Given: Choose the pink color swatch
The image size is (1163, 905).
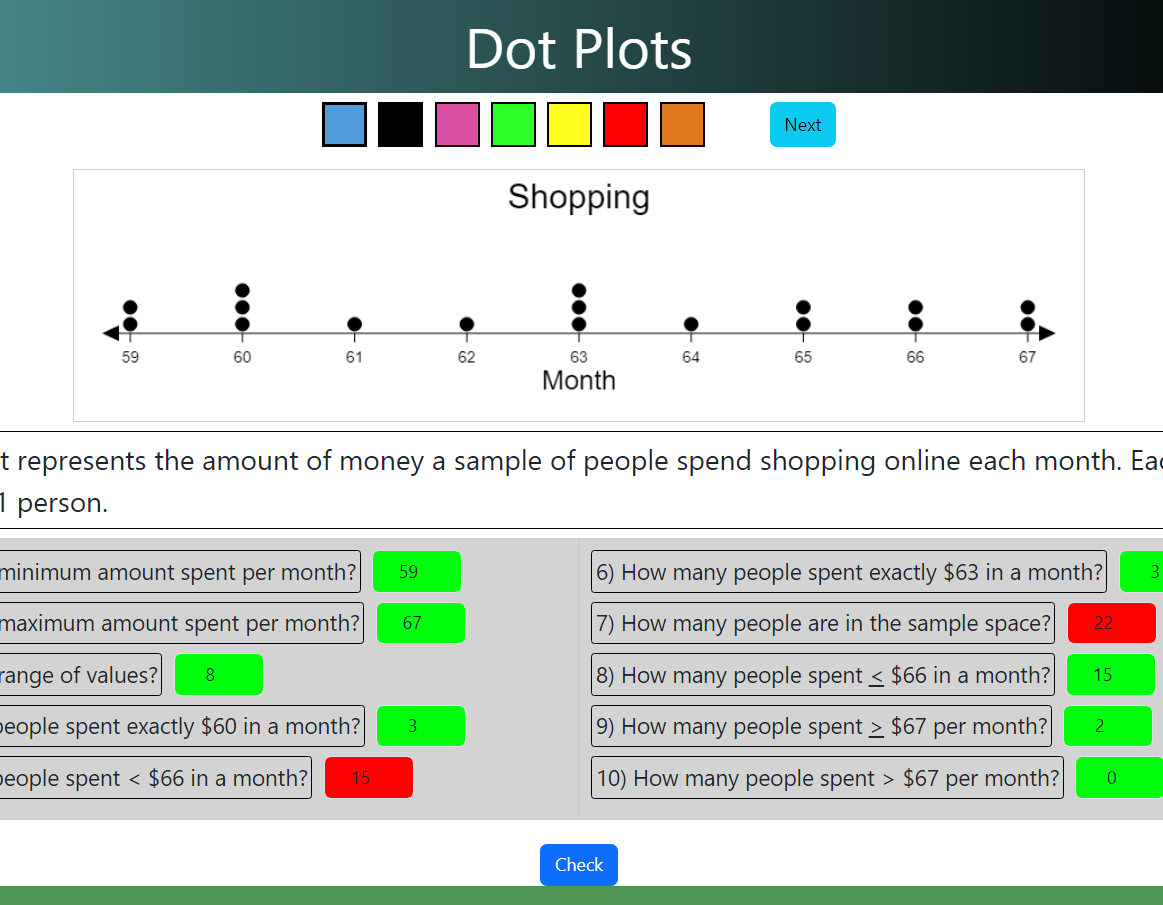Looking at the screenshot, I should tap(457, 125).
